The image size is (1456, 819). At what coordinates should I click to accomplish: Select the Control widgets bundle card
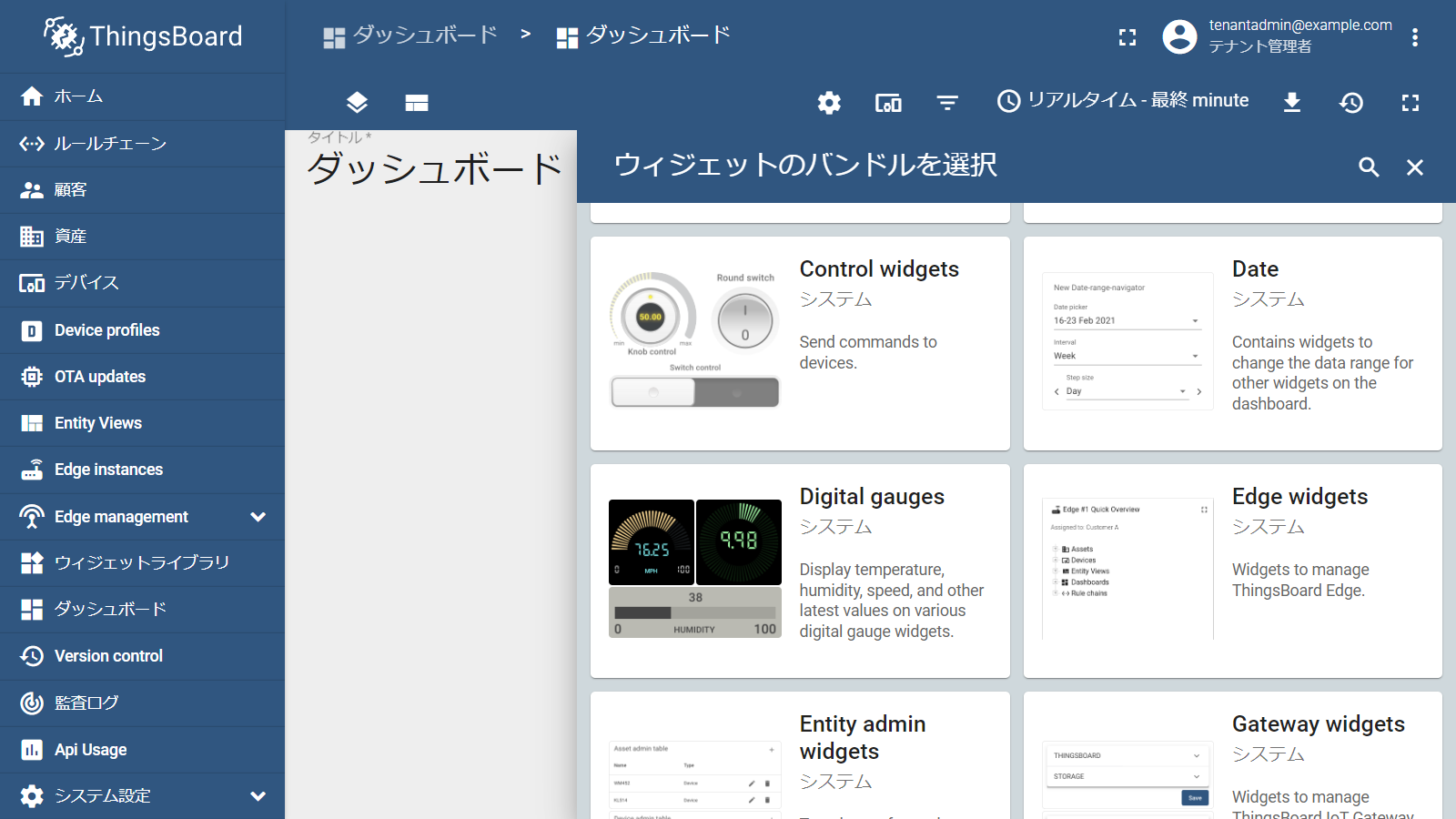[x=800, y=343]
